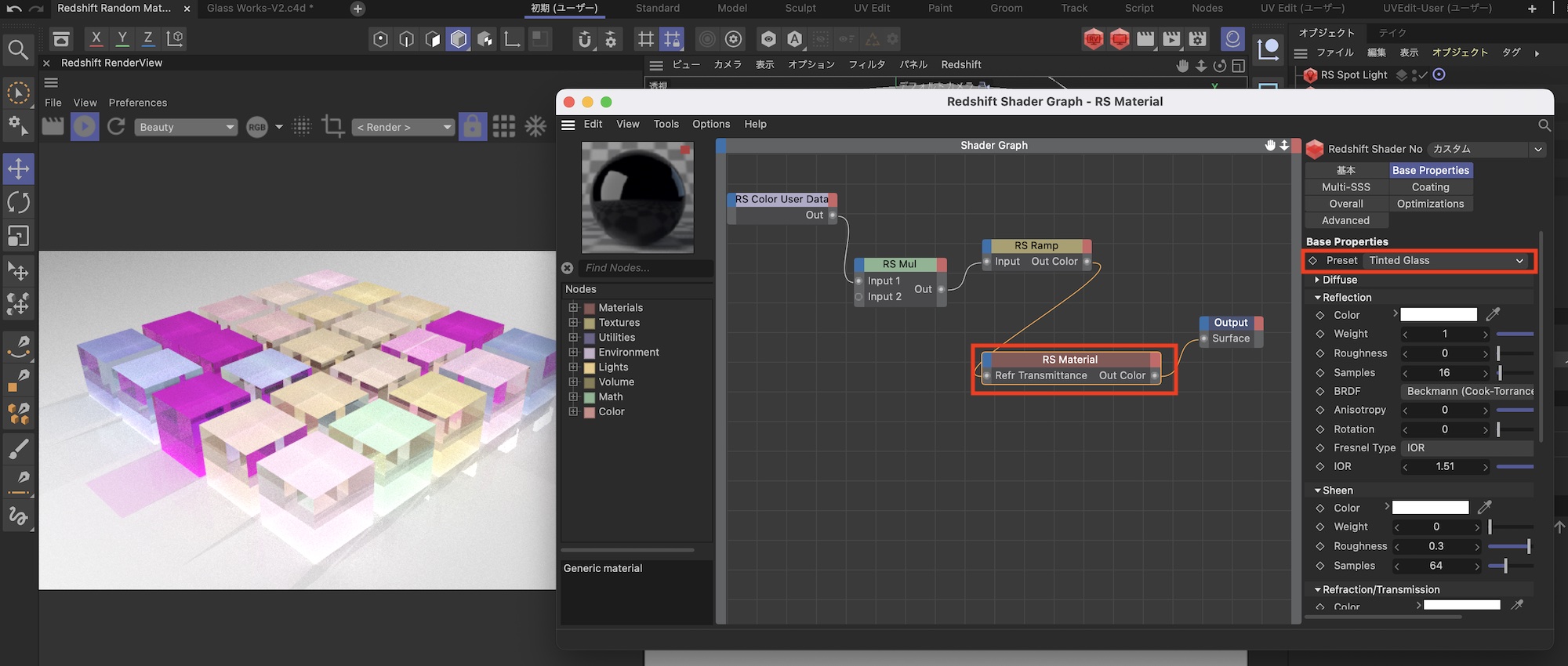
Task: Open the Tools menu in Shader Graph
Action: pyautogui.click(x=666, y=124)
